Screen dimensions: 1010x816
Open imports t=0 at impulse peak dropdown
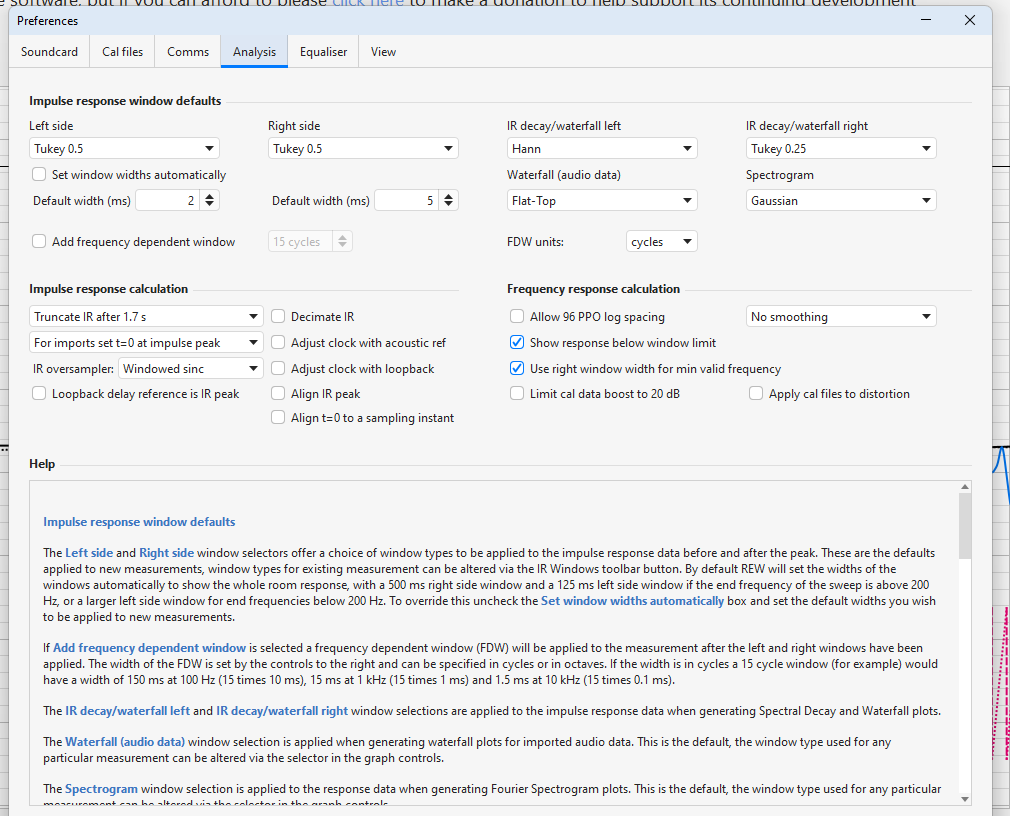[x=146, y=343]
